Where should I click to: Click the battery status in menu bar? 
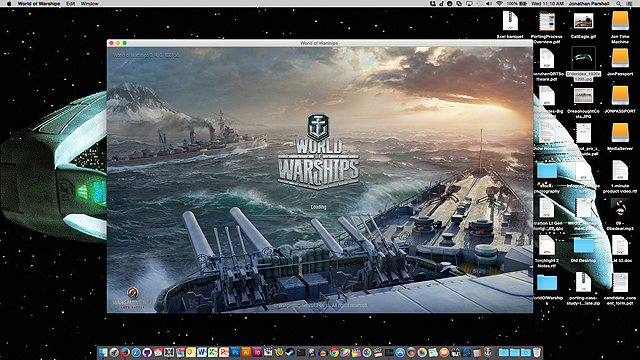[x=517, y=3]
